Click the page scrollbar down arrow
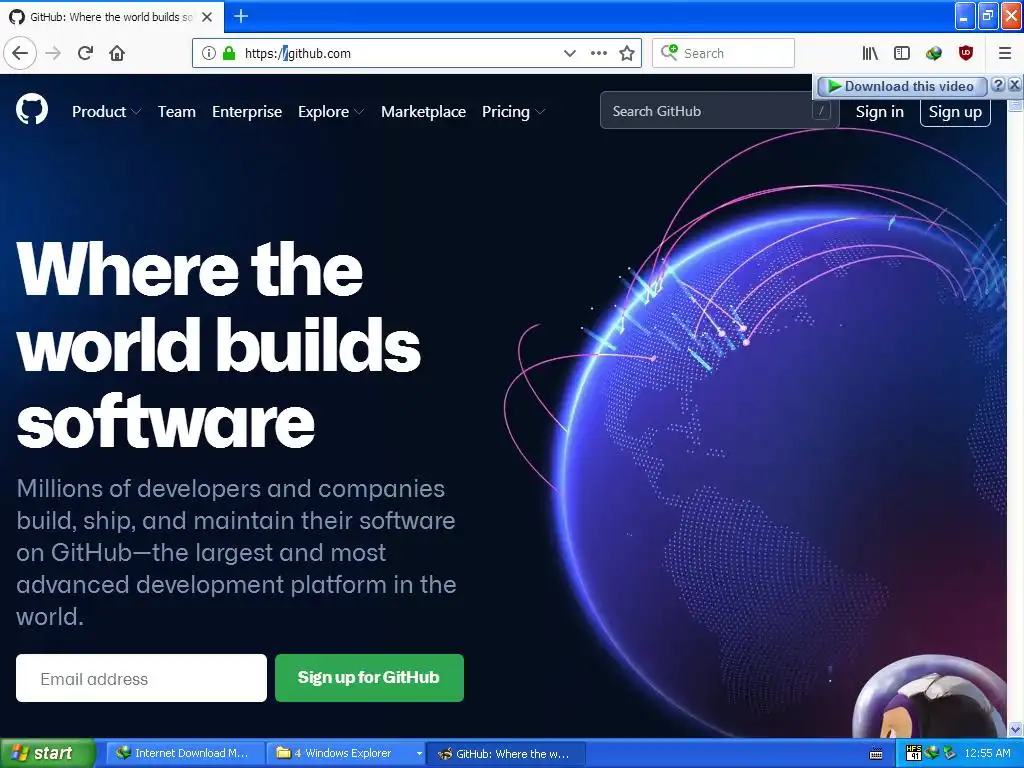This screenshot has height=768, width=1024. [1016, 729]
